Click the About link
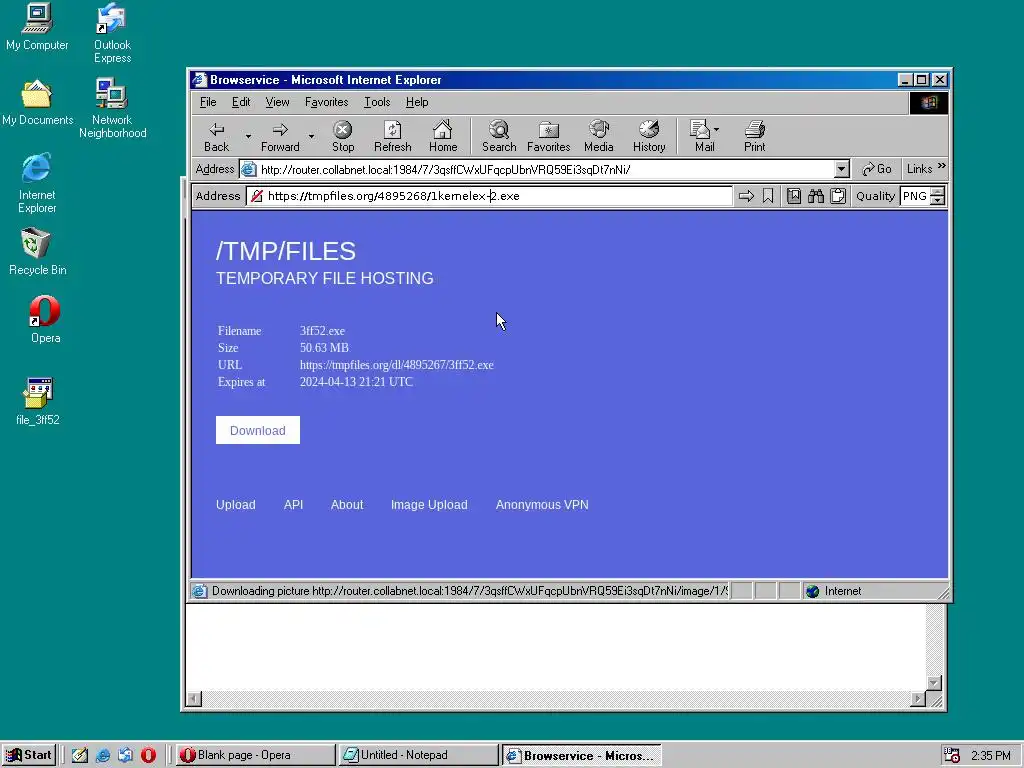The height and width of the screenshot is (768, 1024). (347, 505)
